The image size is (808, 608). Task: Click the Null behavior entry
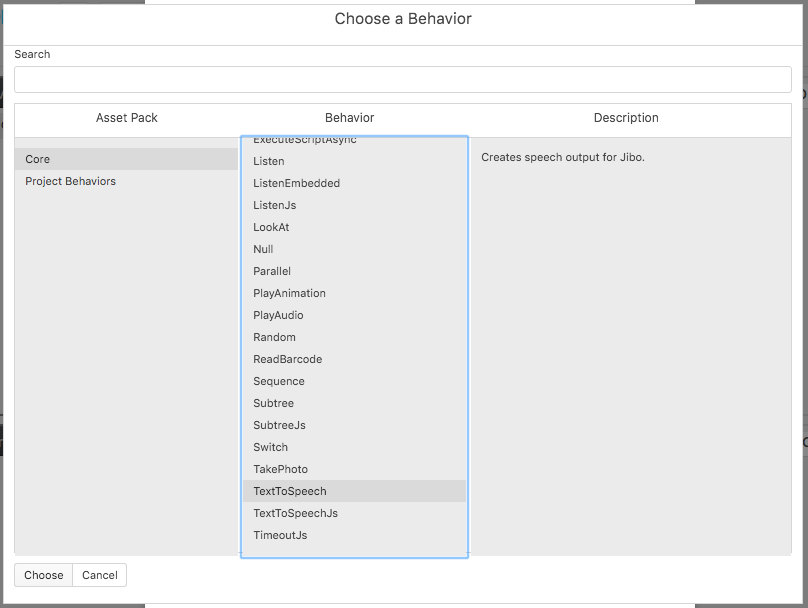coord(263,249)
